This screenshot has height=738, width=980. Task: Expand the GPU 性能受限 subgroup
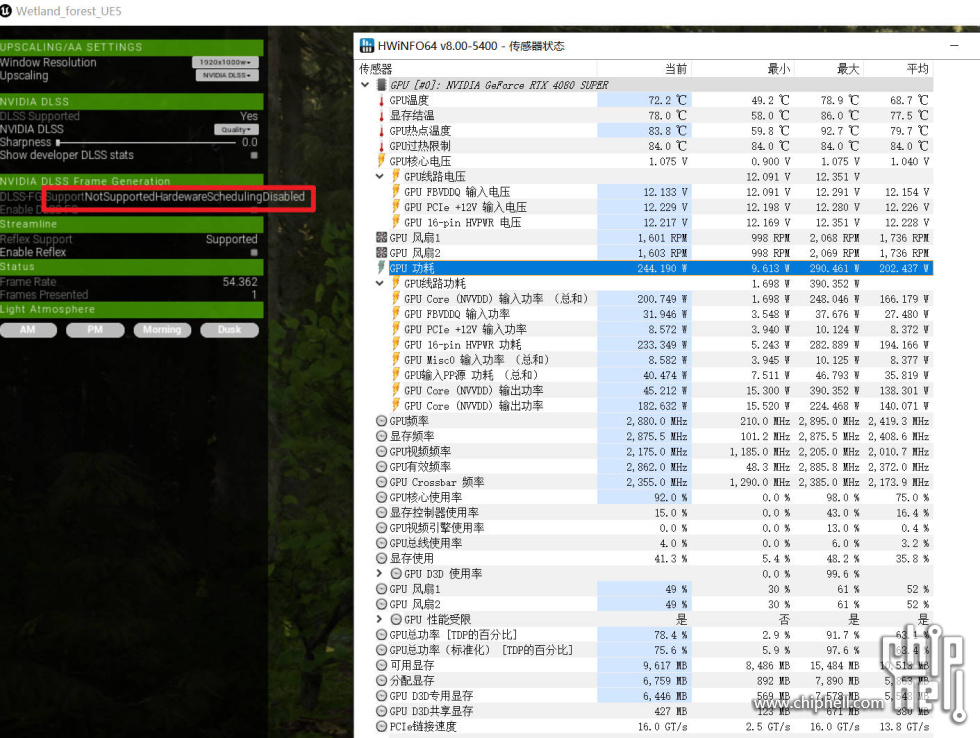coord(379,619)
